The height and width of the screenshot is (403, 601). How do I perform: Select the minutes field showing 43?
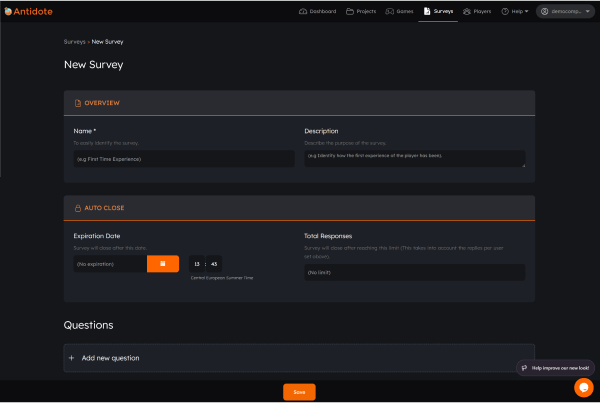[214, 264]
